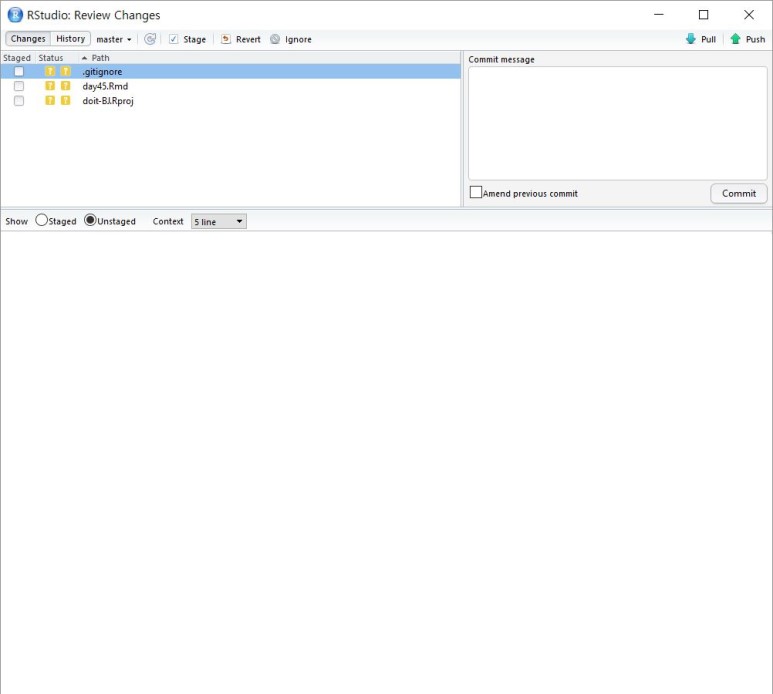Click the Staged column header
The height and width of the screenshot is (694, 773).
(17, 58)
